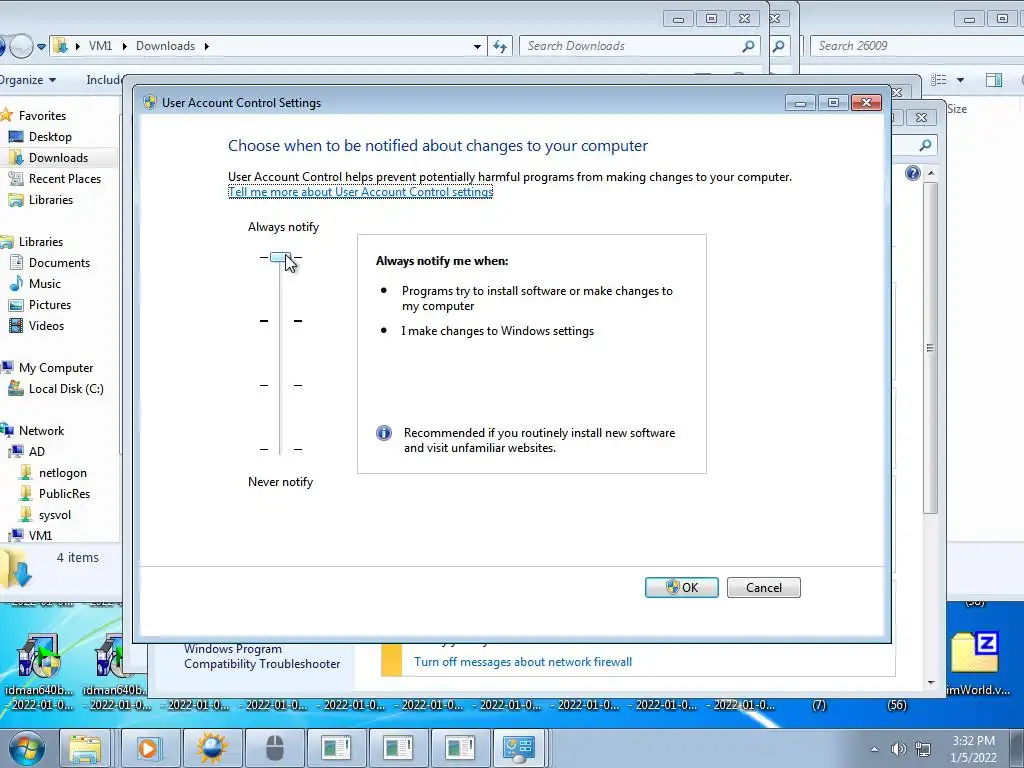Select VM1 network computer in sidebar
Viewport: 1024px width, 768px height.
[40, 535]
